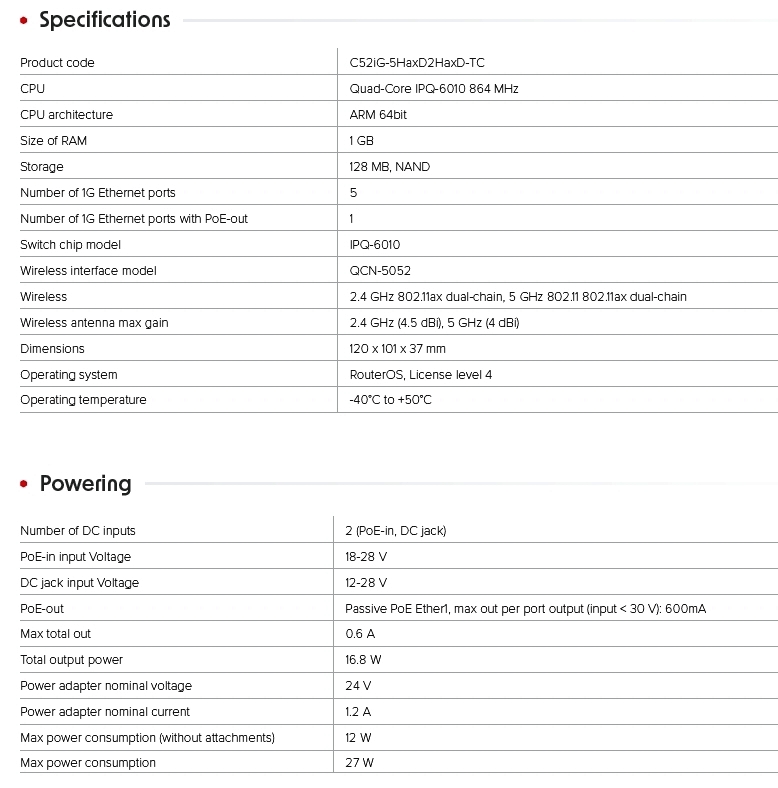778x788 pixels.
Task: Click the 128 MB, NAND storage value
Action: tap(389, 167)
